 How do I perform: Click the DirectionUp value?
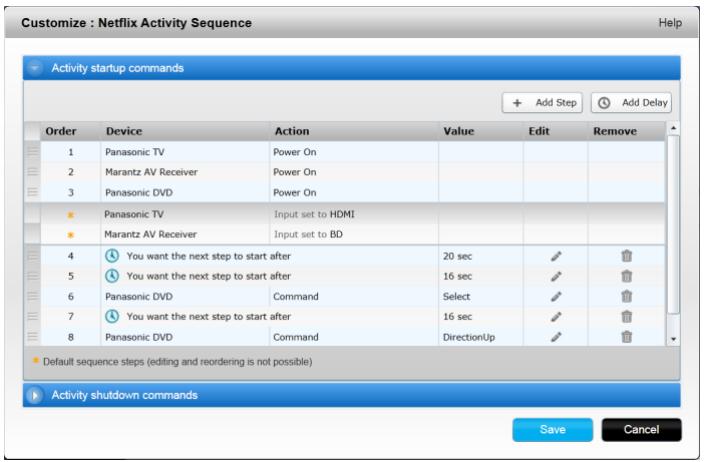click(x=469, y=337)
